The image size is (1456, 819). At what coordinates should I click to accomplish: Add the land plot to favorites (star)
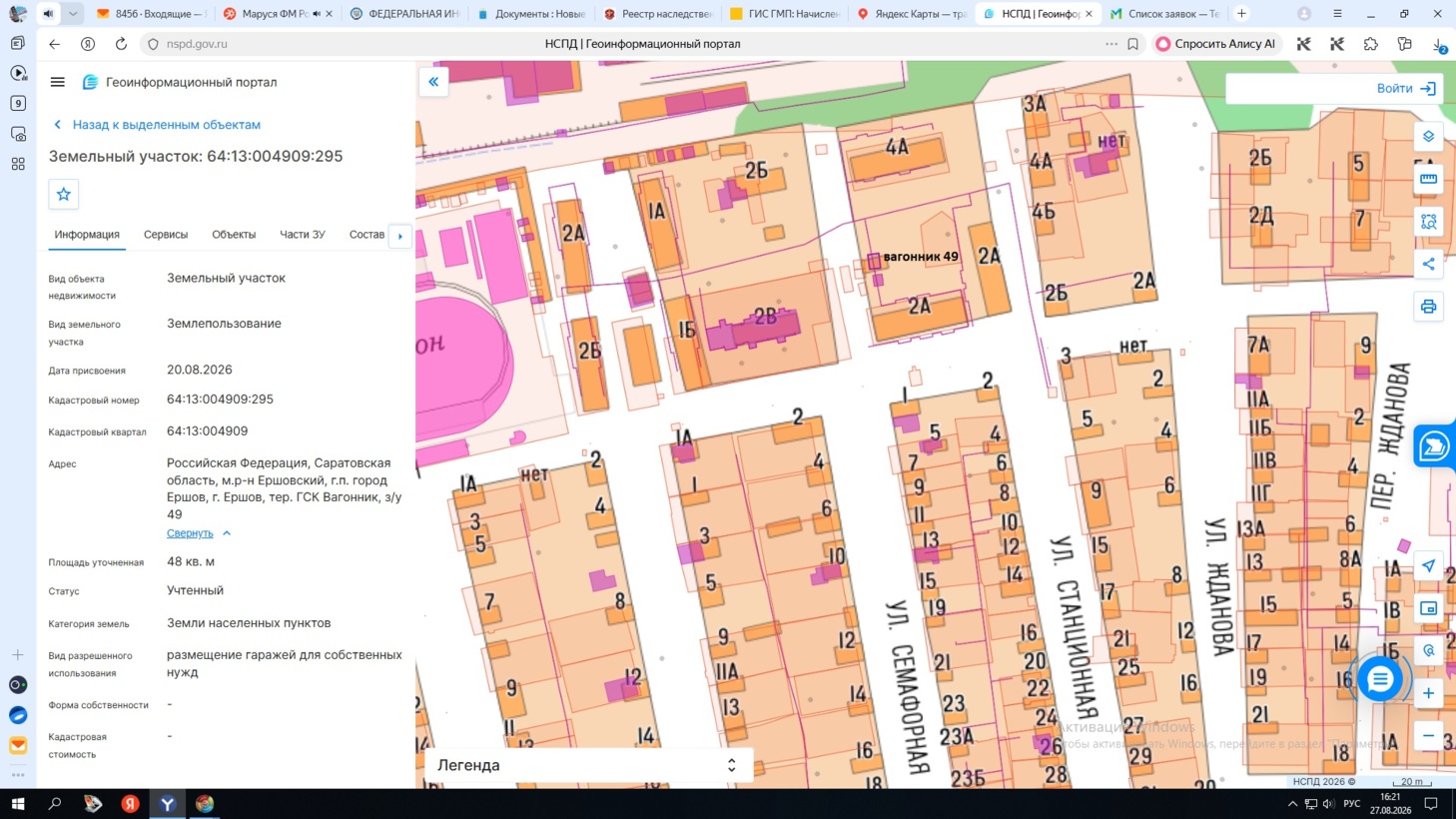(x=64, y=195)
